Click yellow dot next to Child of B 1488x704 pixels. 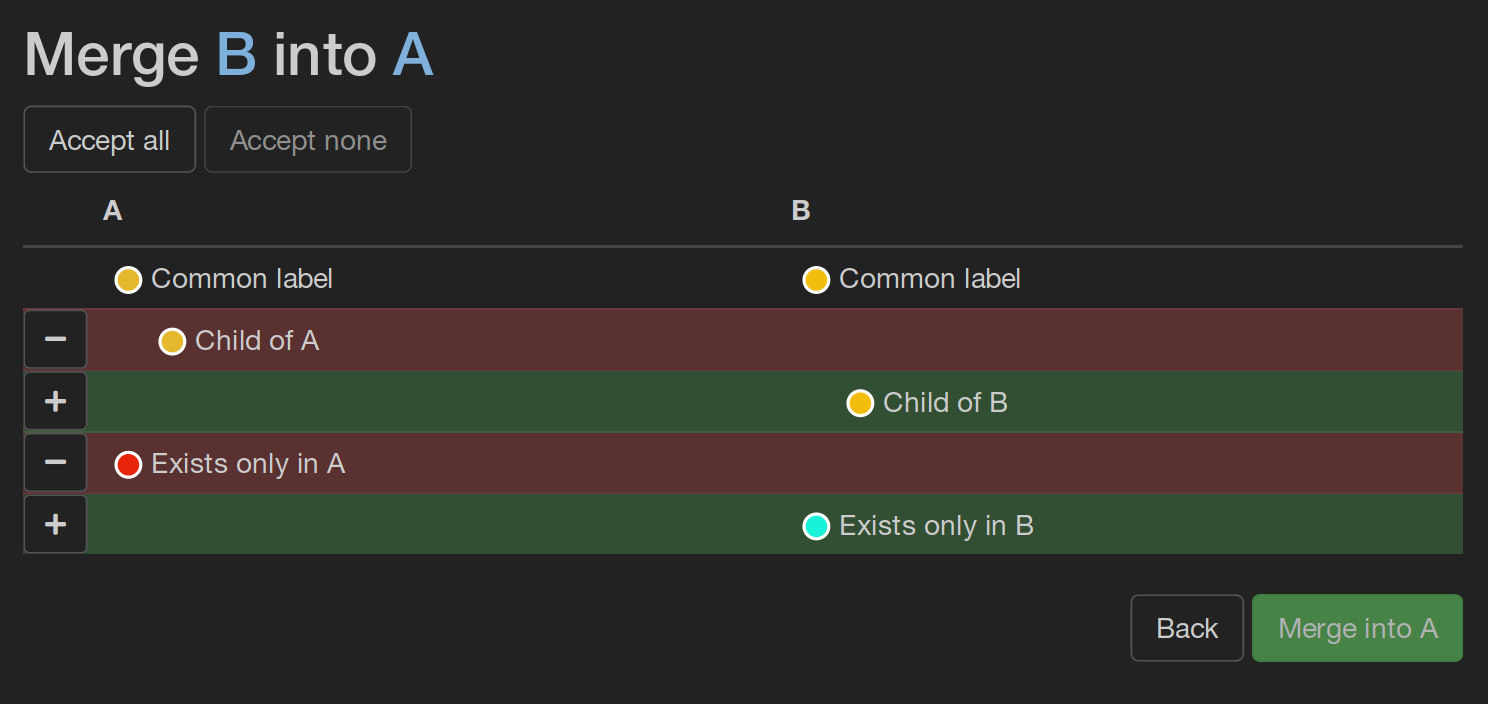pyautogui.click(x=860, y=403)
